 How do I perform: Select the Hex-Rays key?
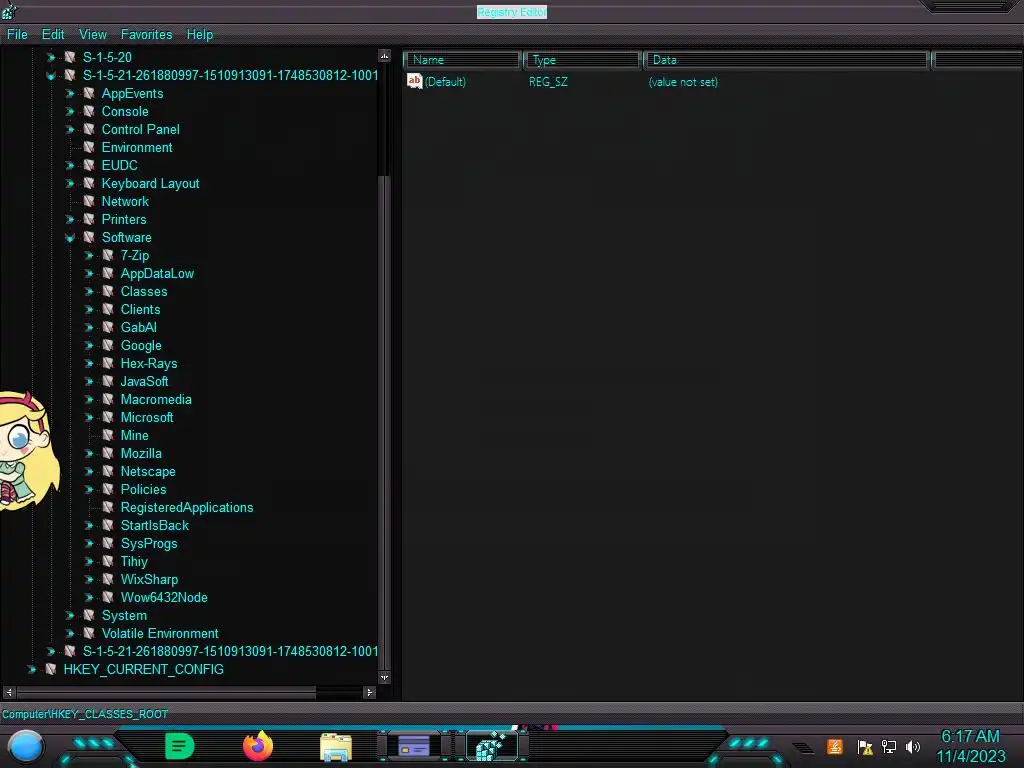(149, 364)
